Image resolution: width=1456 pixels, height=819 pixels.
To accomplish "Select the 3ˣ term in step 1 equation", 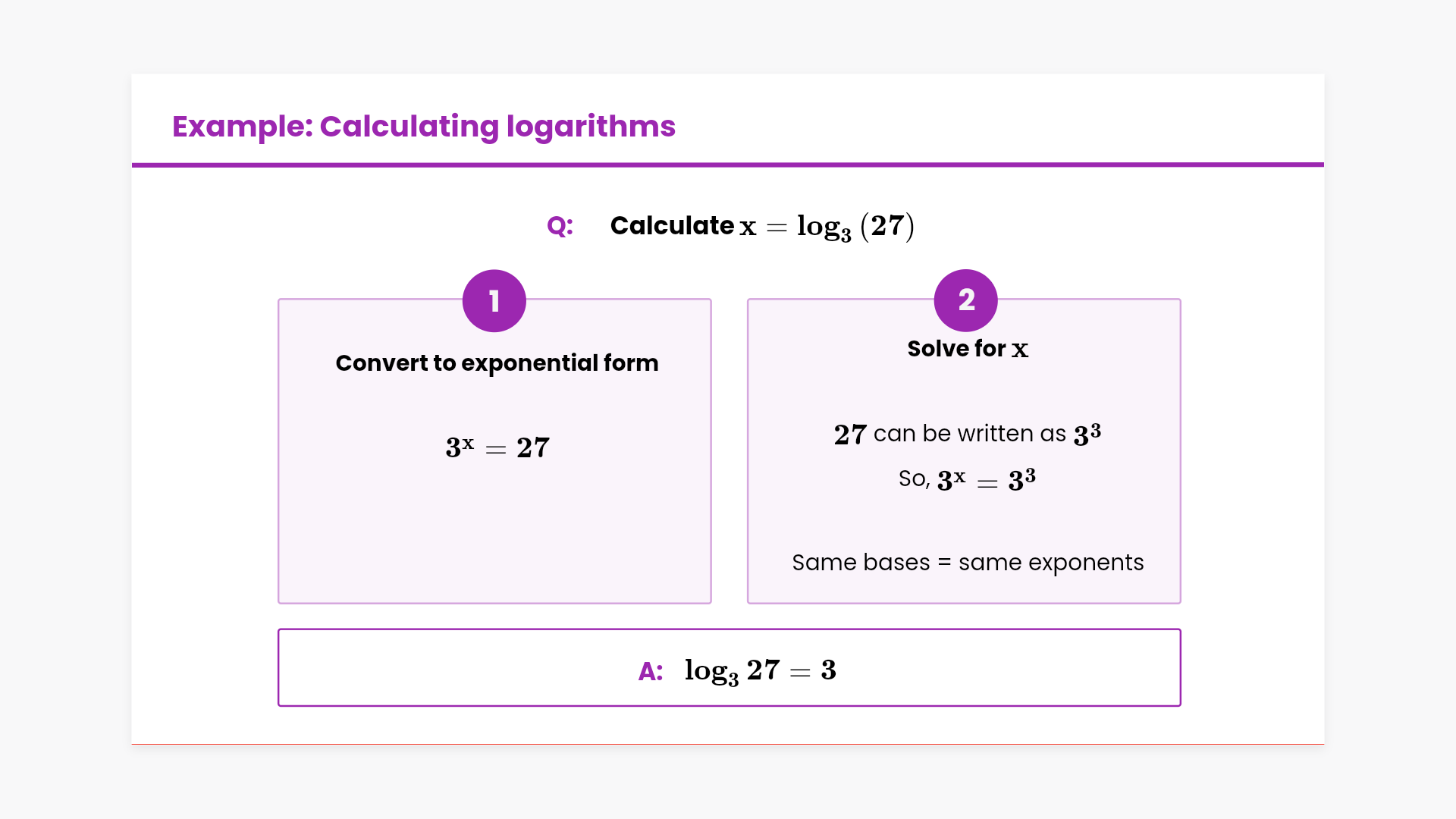I will point(460,447).
